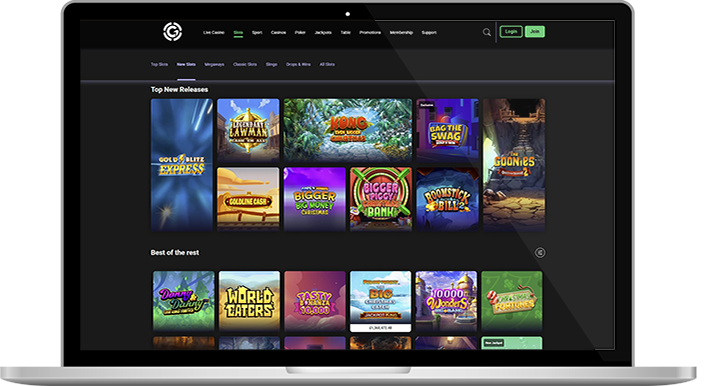Go to the Sport section
The width and height of the screenshot is (717, 386).
pyautogui.click(x=257, y=32)
